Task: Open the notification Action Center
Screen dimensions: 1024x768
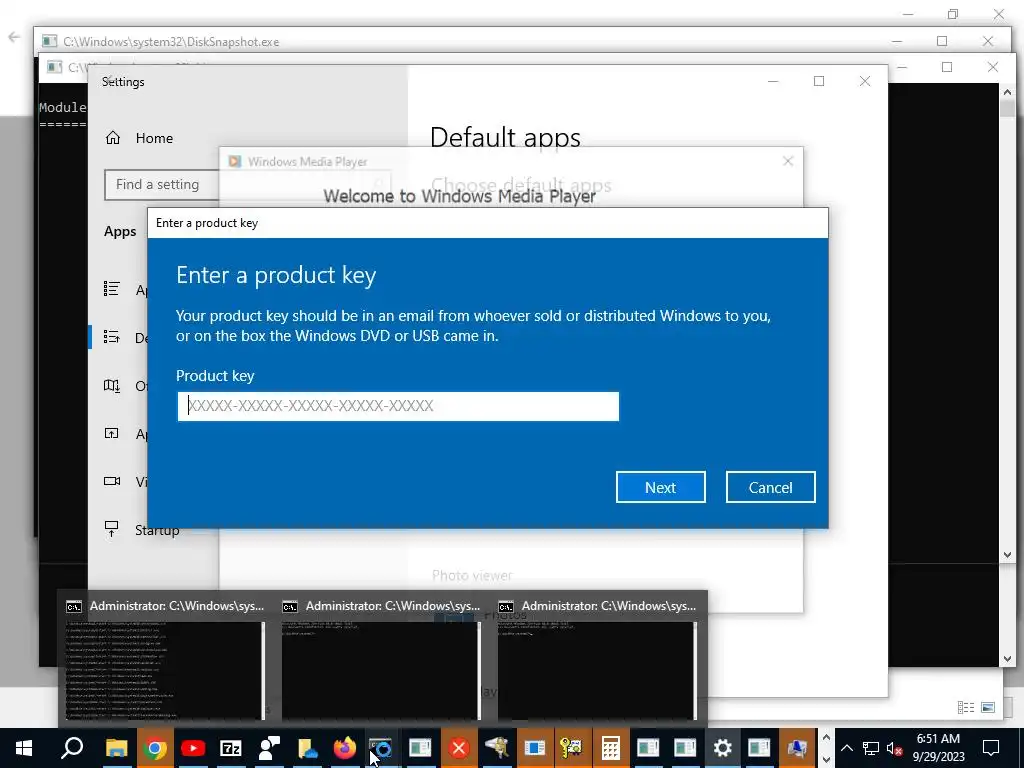Action: pyautogui.click(x=991, y=748)
